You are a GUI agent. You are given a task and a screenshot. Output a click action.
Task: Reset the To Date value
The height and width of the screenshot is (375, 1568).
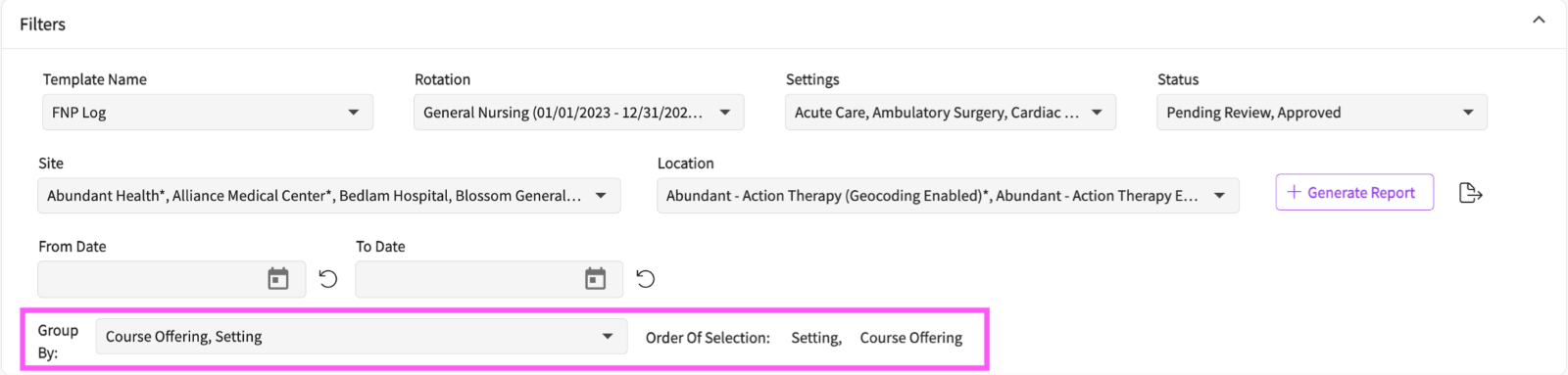pos(646,279)
